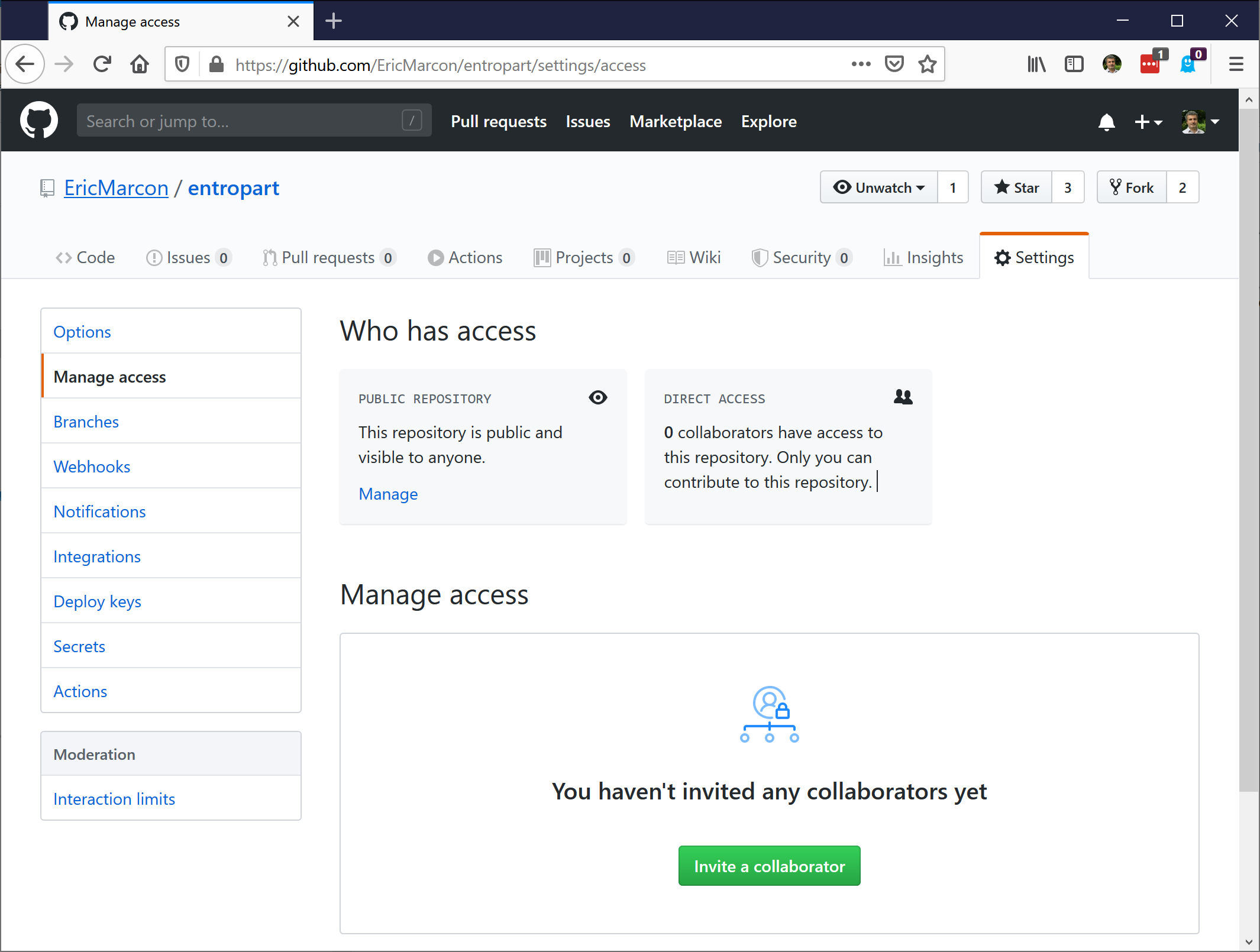Image resolution: width=1260 pixels, height=952 pixels.
Task: Open the entropart repository link
Action: [x=233, y=188]
